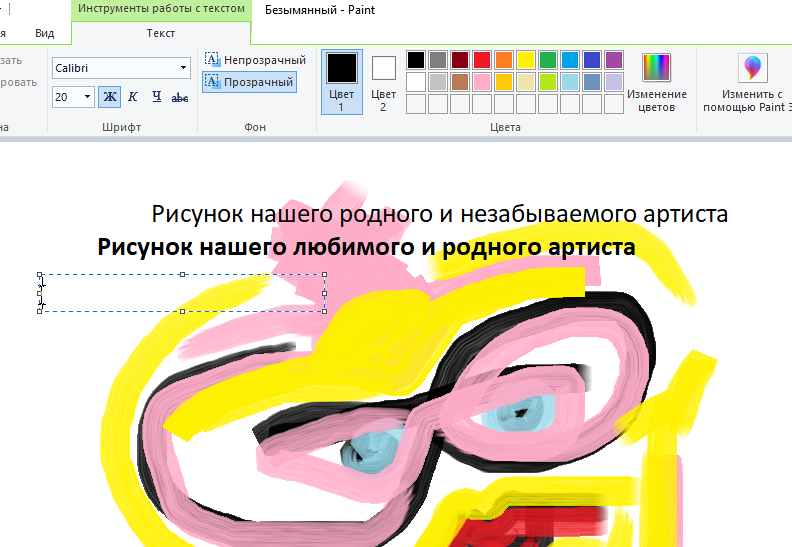Click bold text 'Рисунок нашего любимого и родного артиста'
This screenshot has height=547, width=792.
click(366, 247)
